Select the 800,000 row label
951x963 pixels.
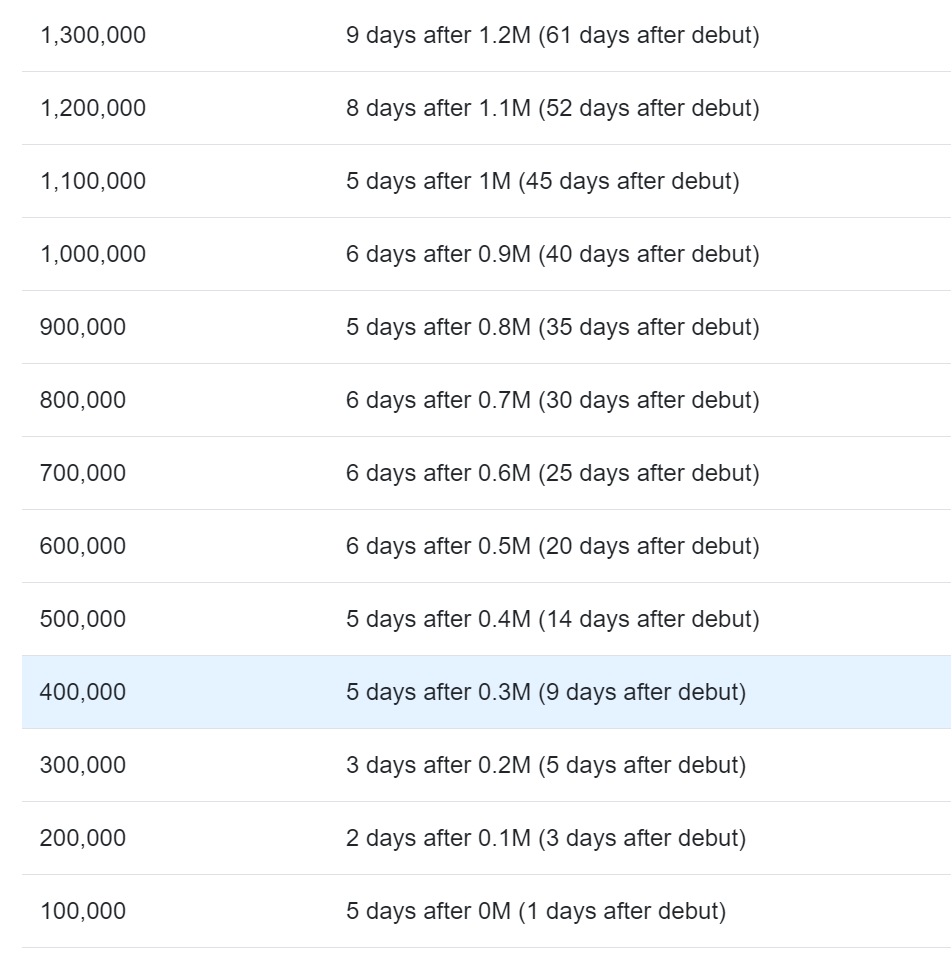point(83,400)
